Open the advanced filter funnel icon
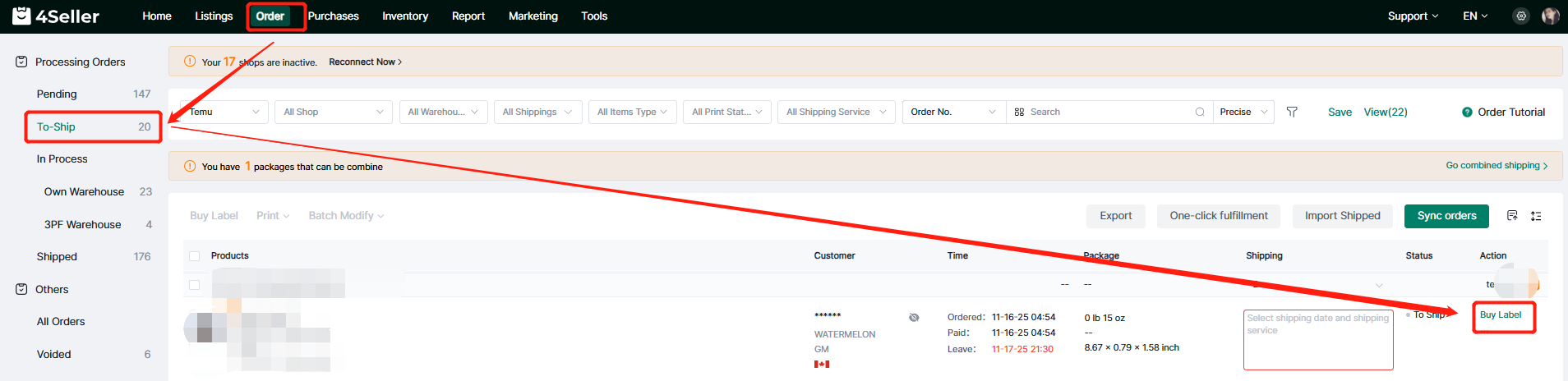Viewport: 1568px width, 381px height. tap(1292, 112)
